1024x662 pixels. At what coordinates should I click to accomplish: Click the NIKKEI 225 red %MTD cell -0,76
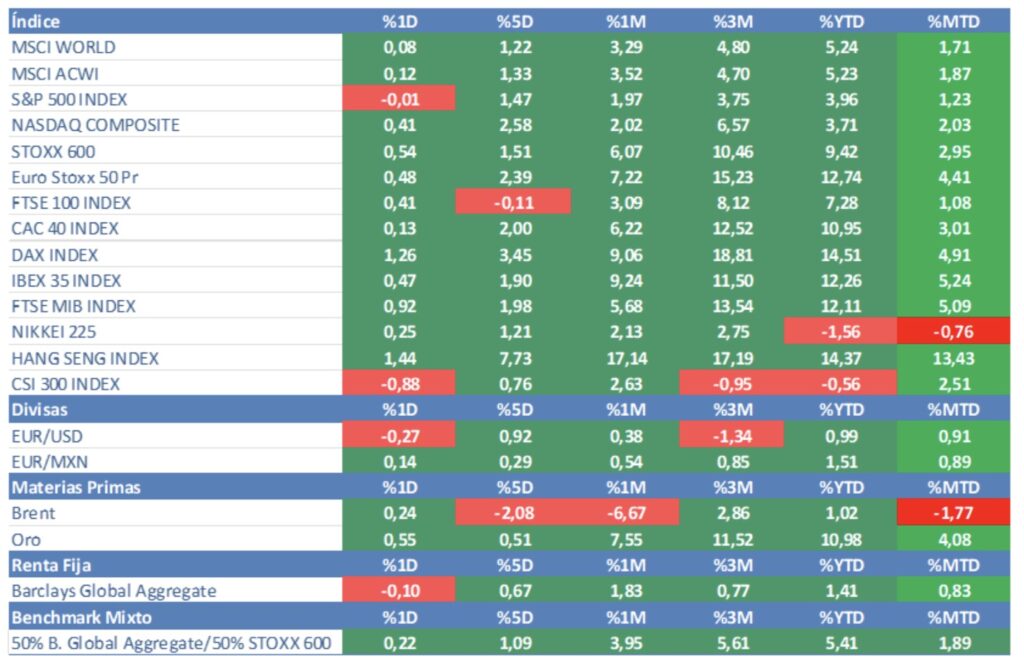coord(951,332)
